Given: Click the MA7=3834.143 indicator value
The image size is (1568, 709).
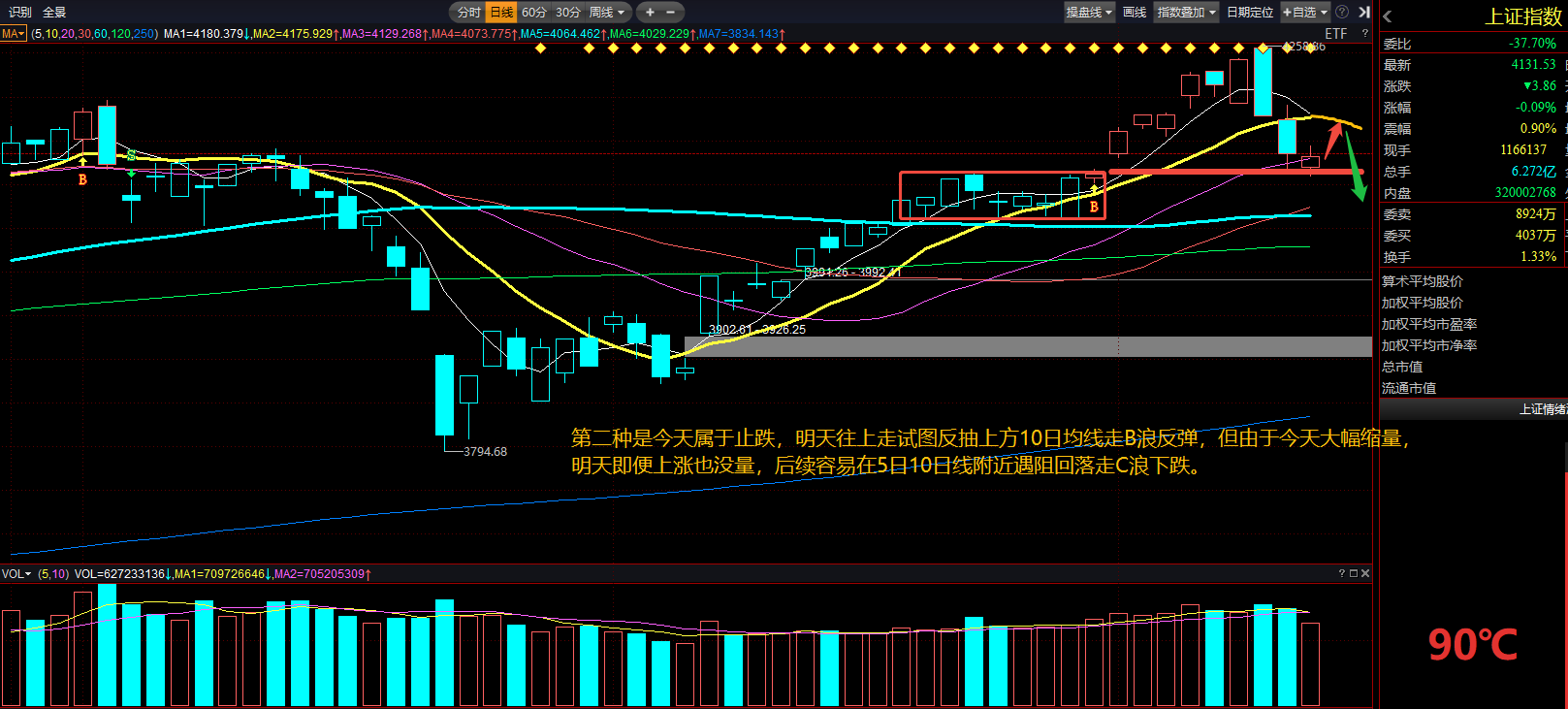Looking at the screenshot, I should (742, 34).
